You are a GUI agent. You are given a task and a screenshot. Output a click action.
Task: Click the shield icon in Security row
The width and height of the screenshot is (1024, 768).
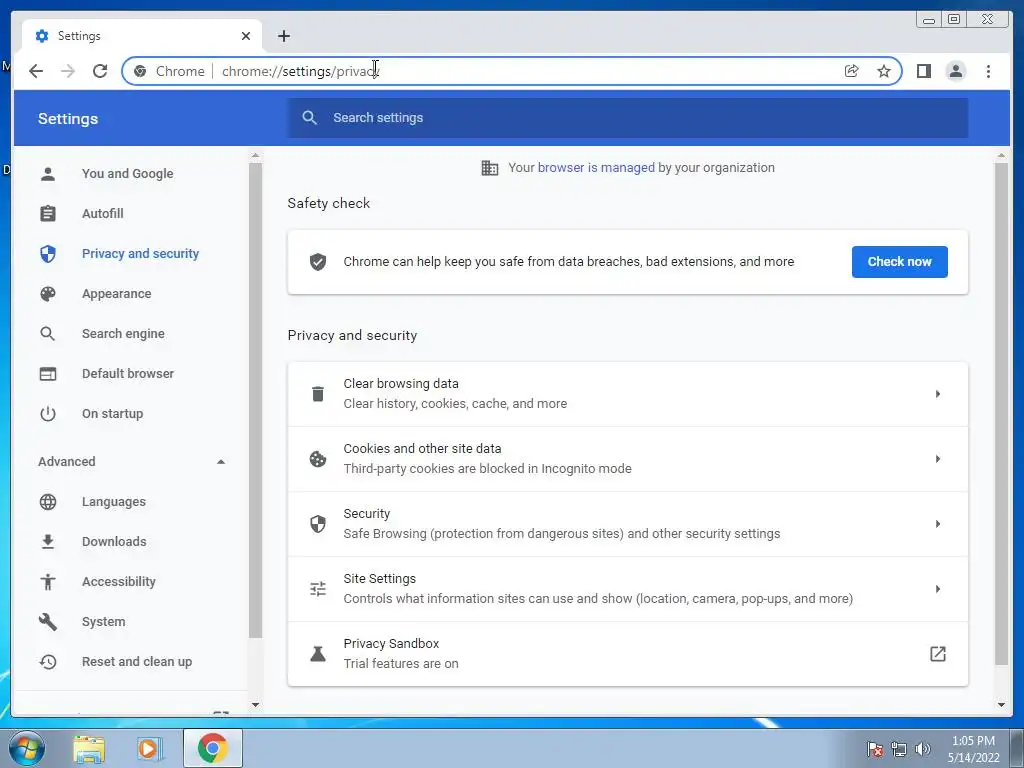tap(318, 524)
